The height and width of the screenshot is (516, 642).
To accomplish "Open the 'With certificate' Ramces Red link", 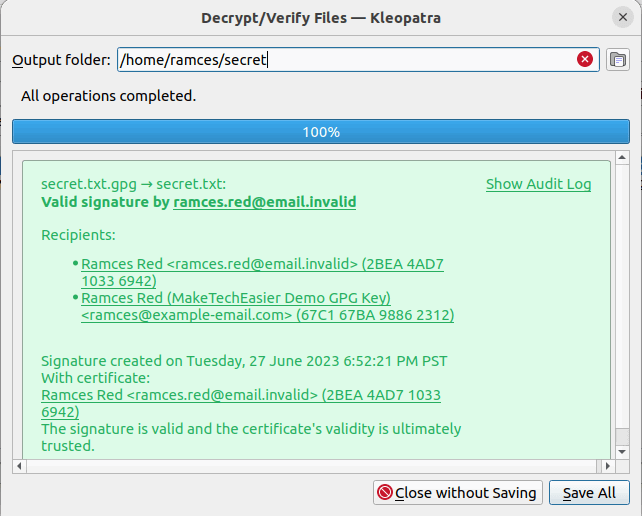I will click(x=240, y=403).
